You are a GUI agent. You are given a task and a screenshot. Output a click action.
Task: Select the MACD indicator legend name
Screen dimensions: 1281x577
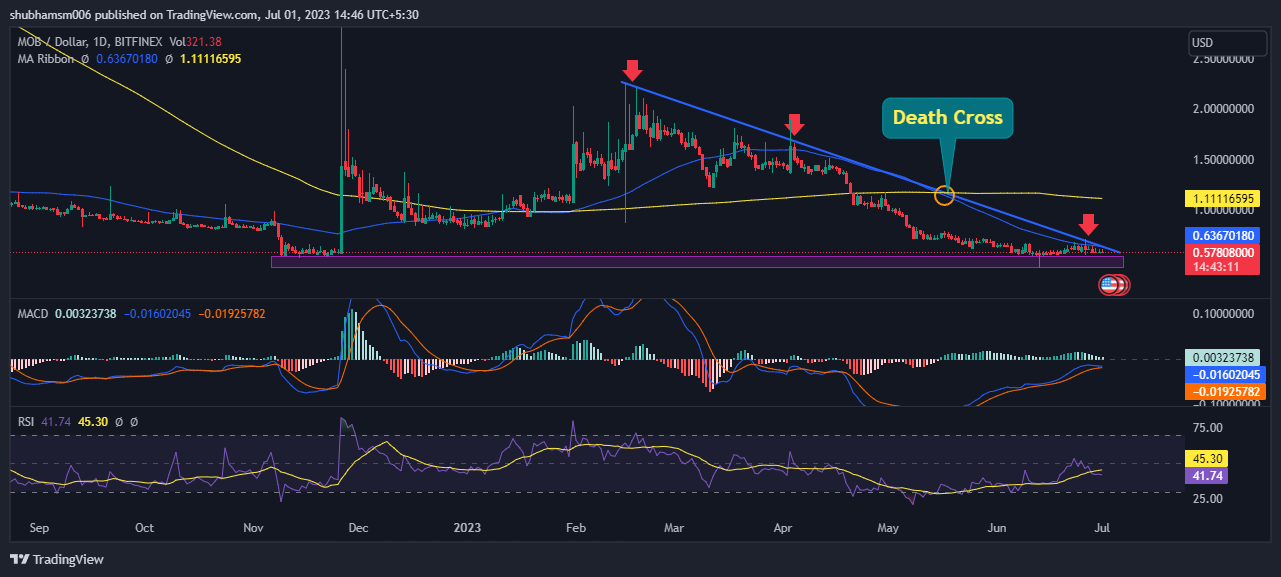click(x=34, y=314)
